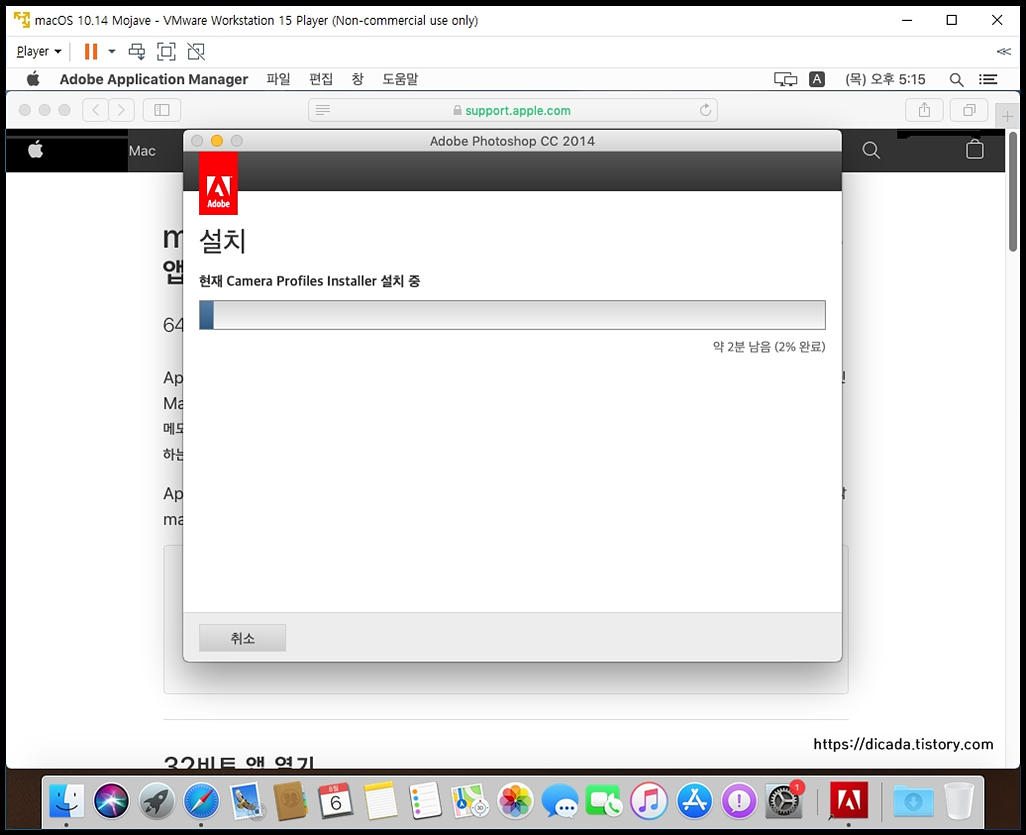This screenshot has height=835, width=1026.
Task: Click Adobe Application Manager Dock icon
Action: pyautogui.click(x=849, y=801)
